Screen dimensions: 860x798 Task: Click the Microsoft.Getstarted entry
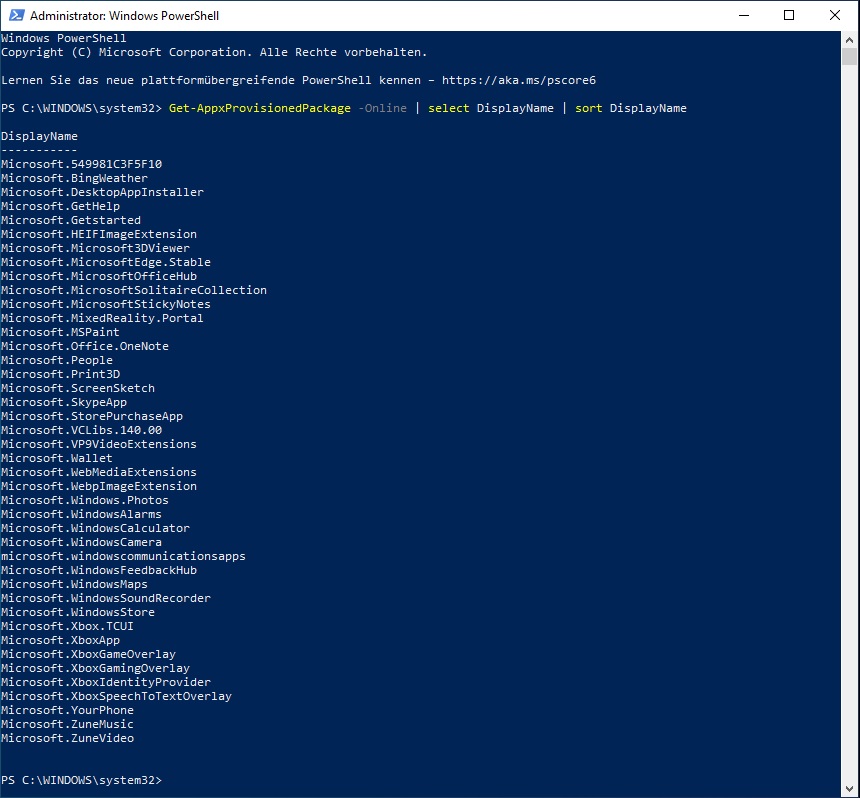(x=71, y=220)
